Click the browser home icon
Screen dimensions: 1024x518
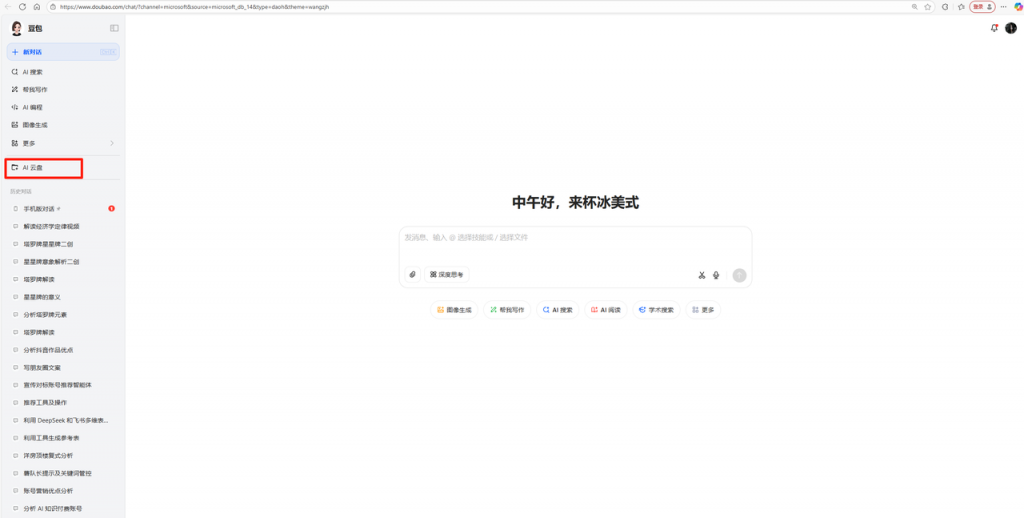(37, 7)
